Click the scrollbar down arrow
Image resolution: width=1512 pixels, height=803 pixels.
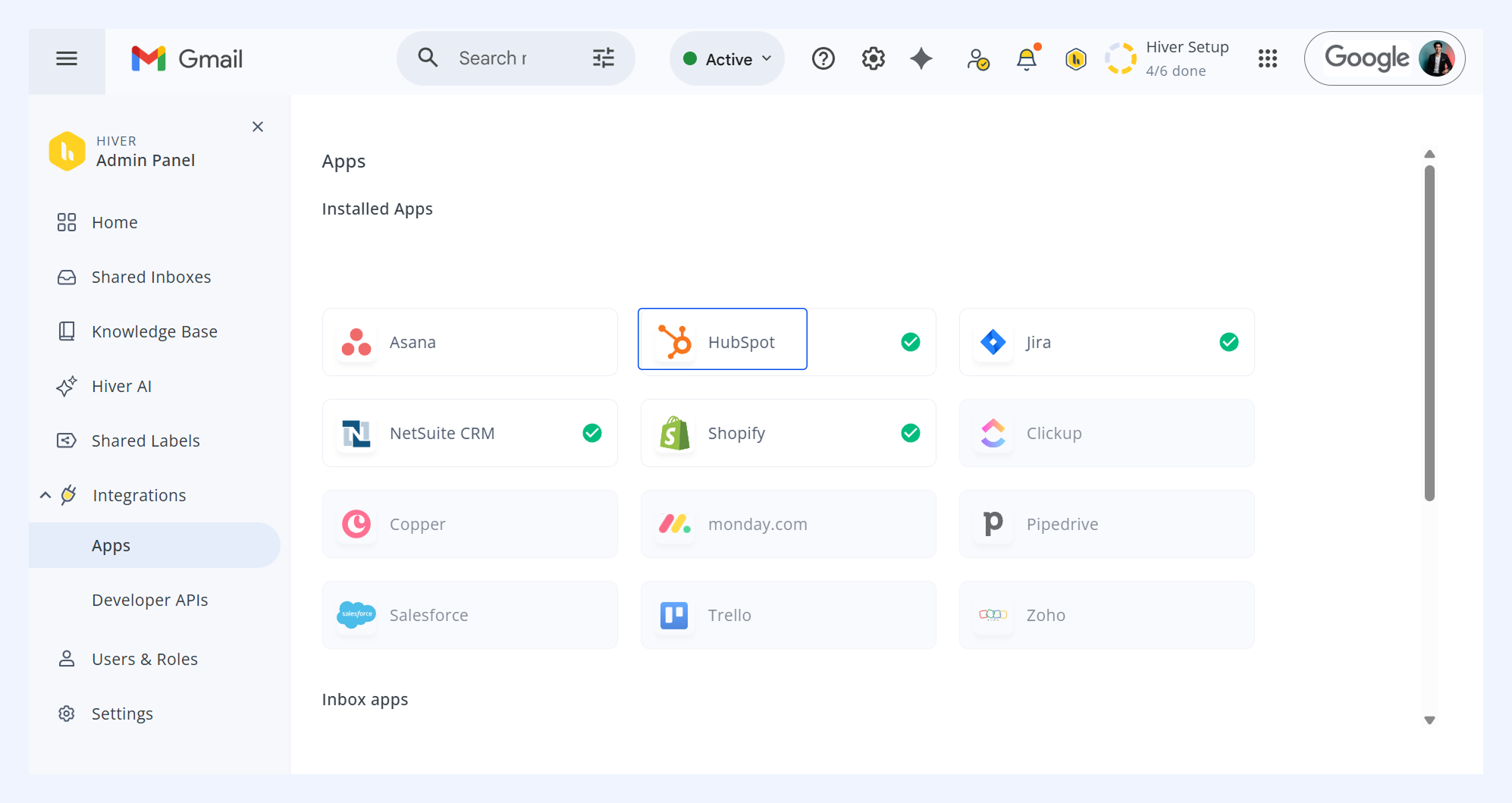1429,720
